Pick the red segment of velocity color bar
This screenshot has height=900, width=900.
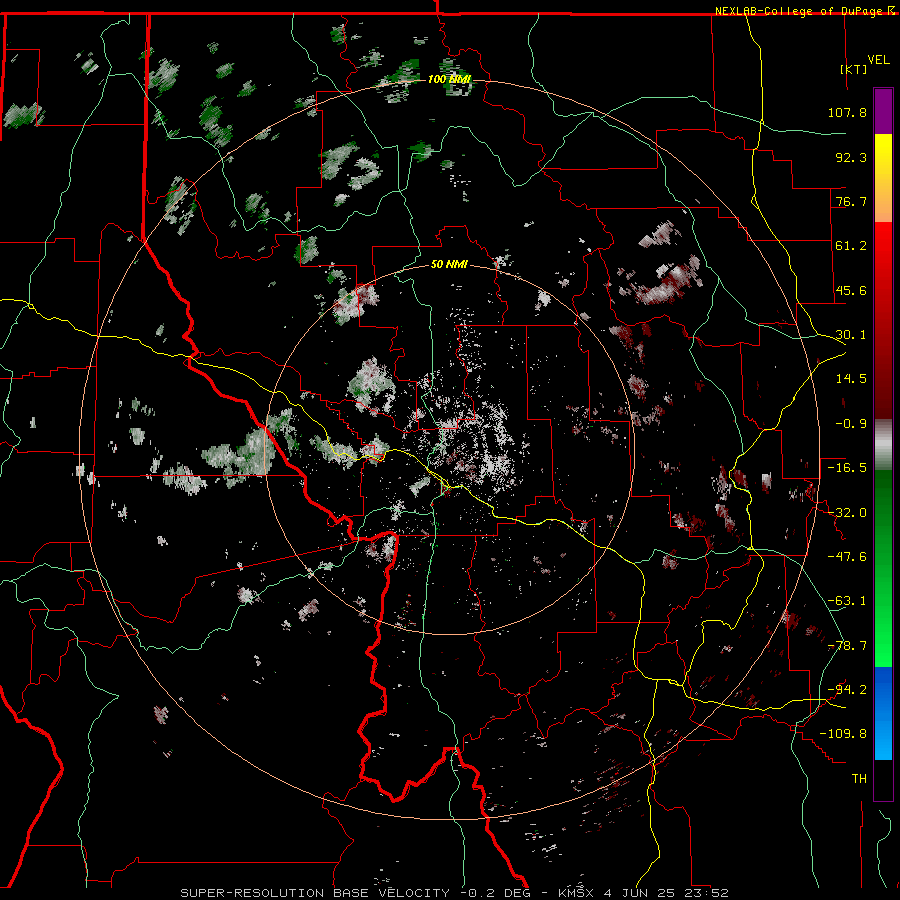[883, 321]
